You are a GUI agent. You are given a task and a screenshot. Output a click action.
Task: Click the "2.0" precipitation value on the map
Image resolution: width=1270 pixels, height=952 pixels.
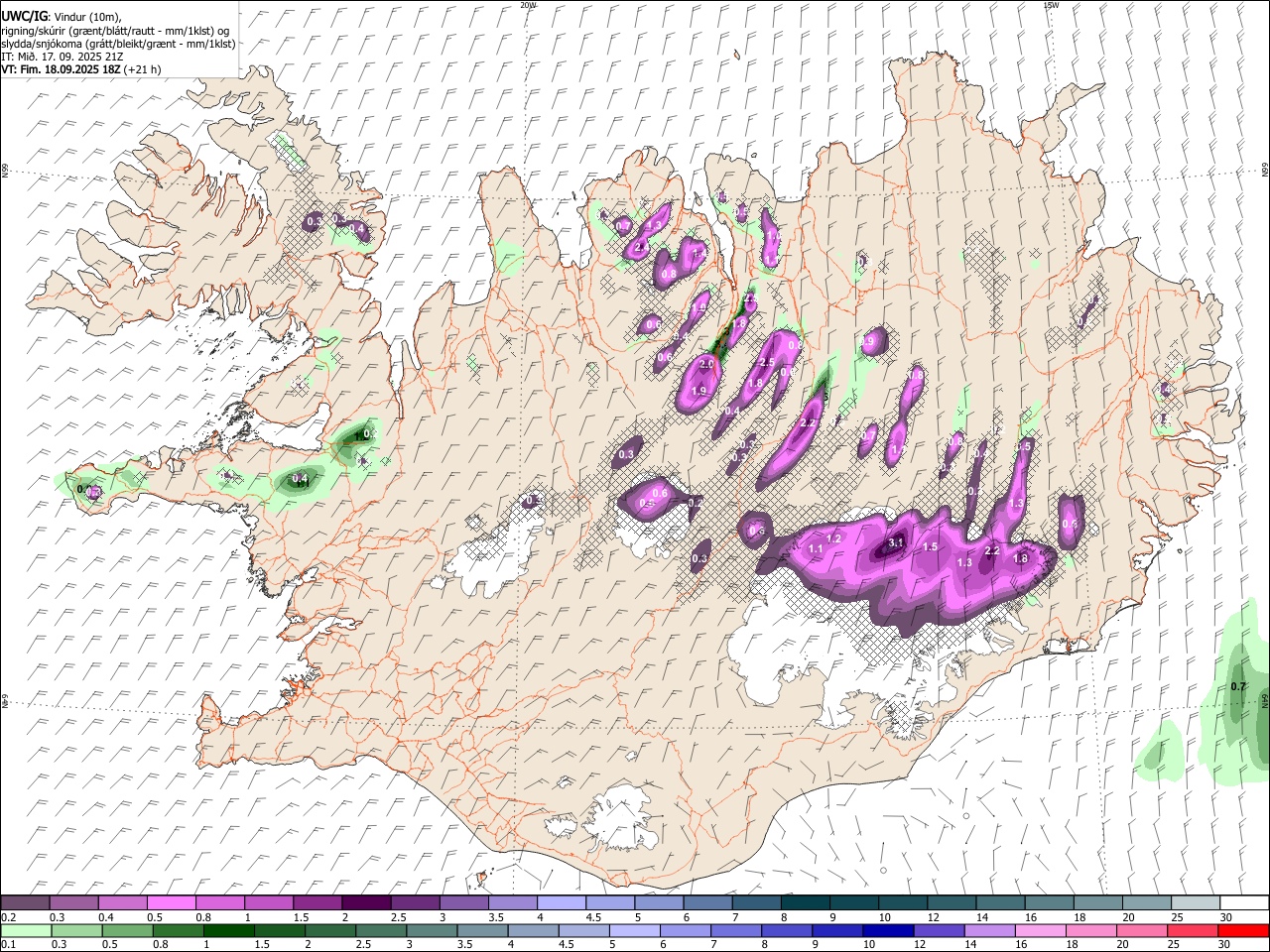(706, 364)
